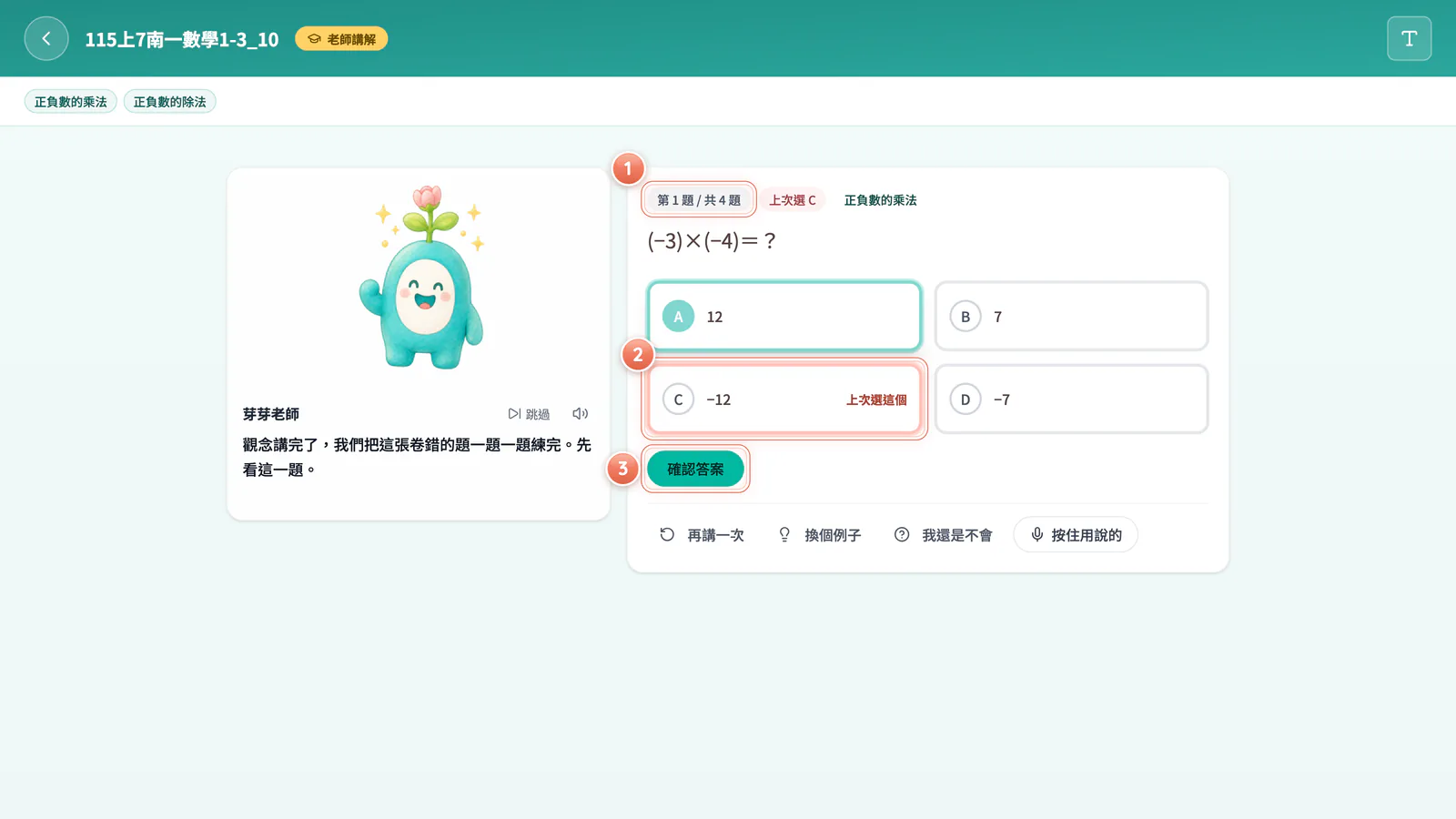This screenshot has height=819, width=1456.
Task: Choose answer option B 7
Action: pos(1071,316)
